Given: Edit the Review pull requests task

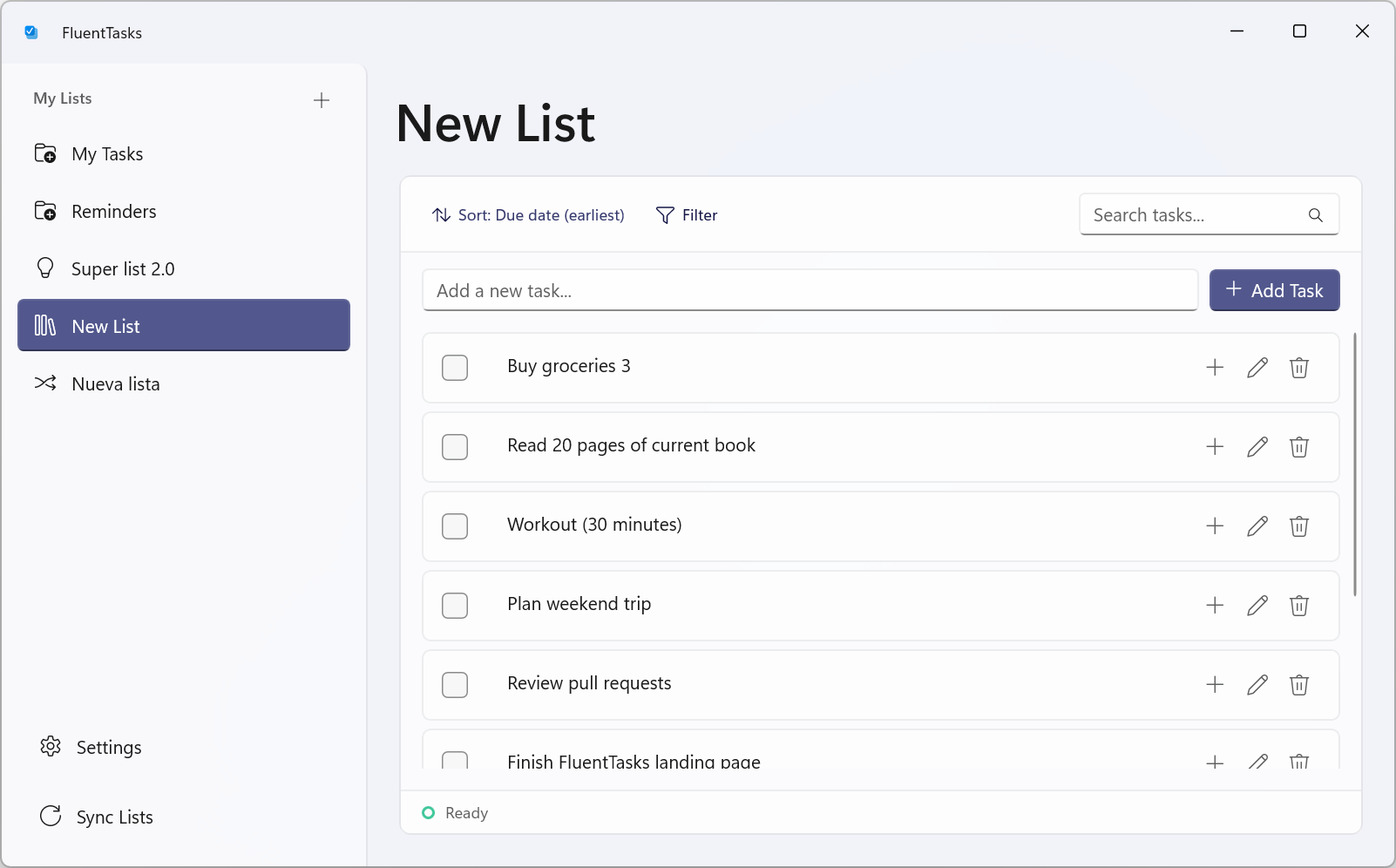Looking at the screenshot, I should (1257, 685).
